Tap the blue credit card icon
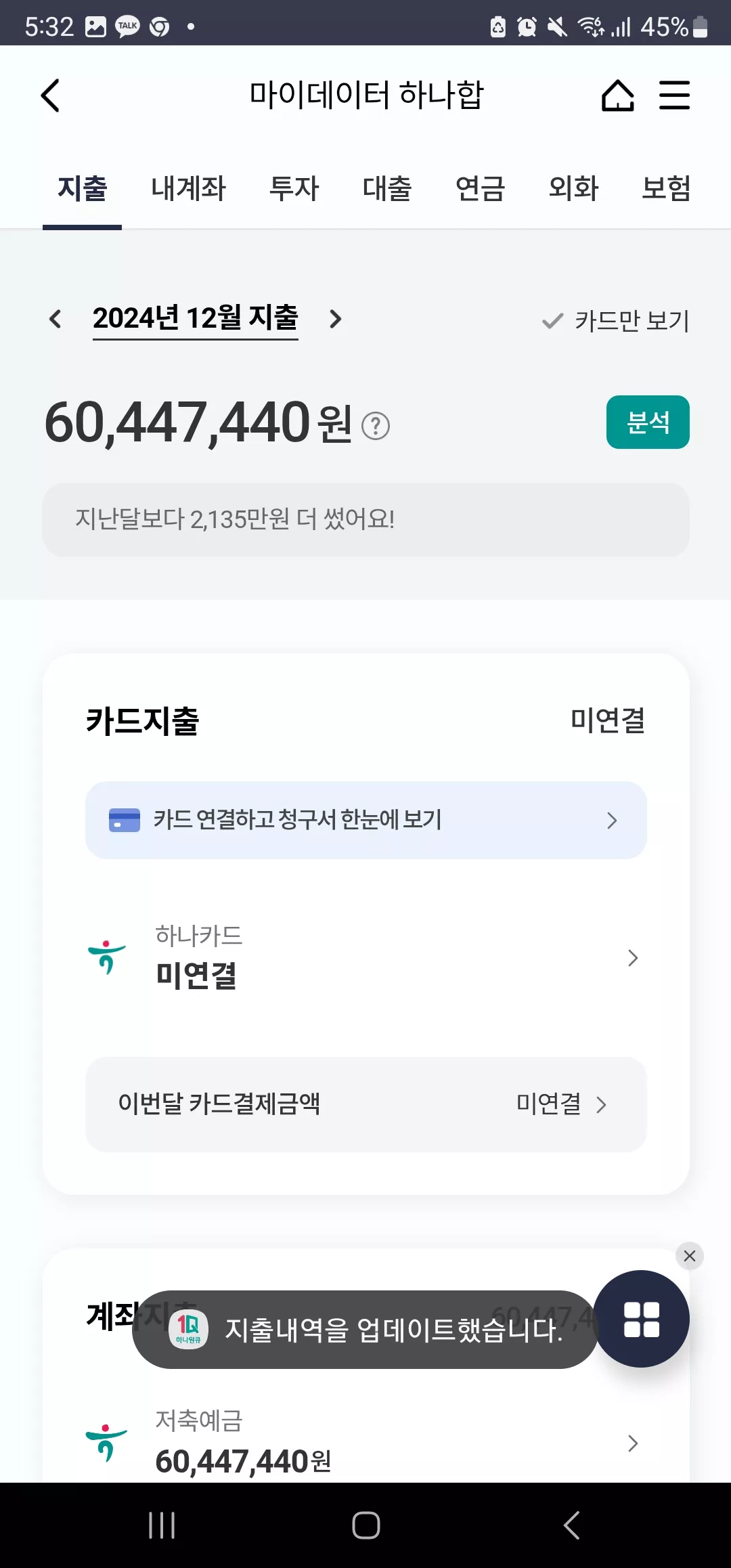 (125, 820)
